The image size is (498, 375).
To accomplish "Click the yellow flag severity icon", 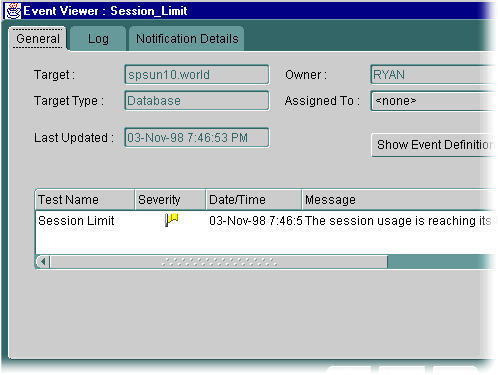I will pos(172,220).
